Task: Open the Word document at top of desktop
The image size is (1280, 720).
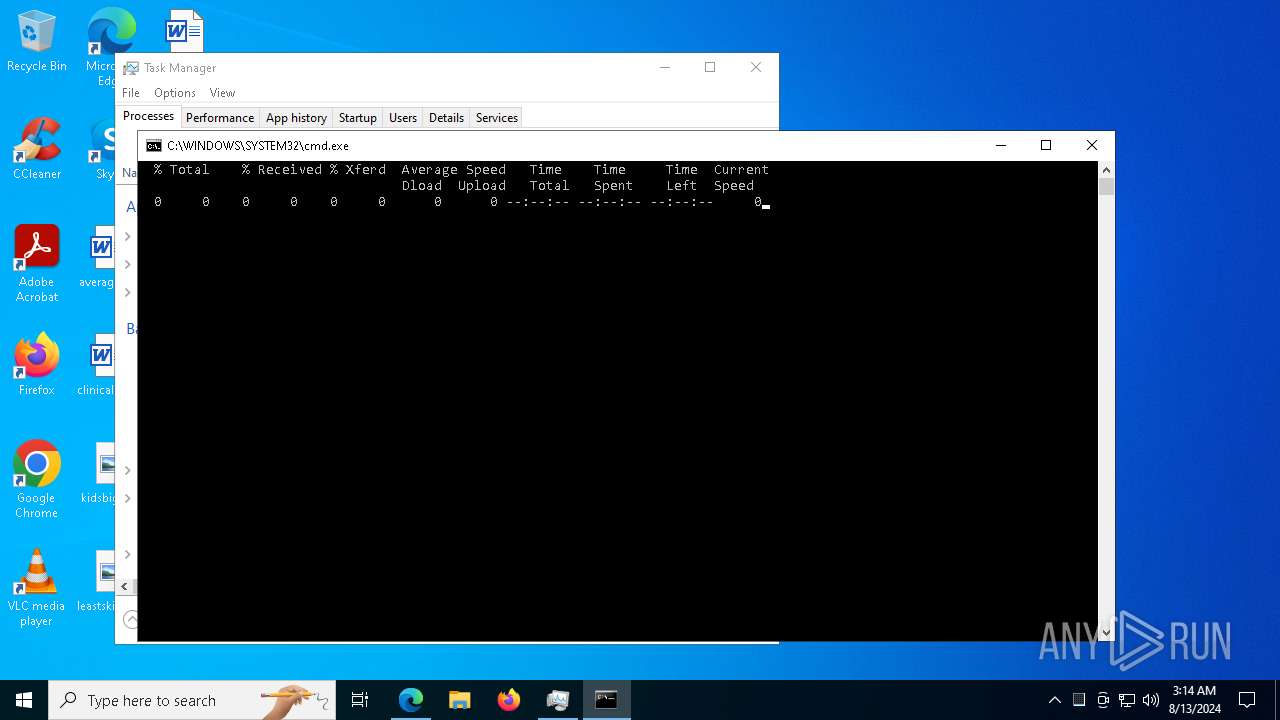Action: click(x=184, y=30)
